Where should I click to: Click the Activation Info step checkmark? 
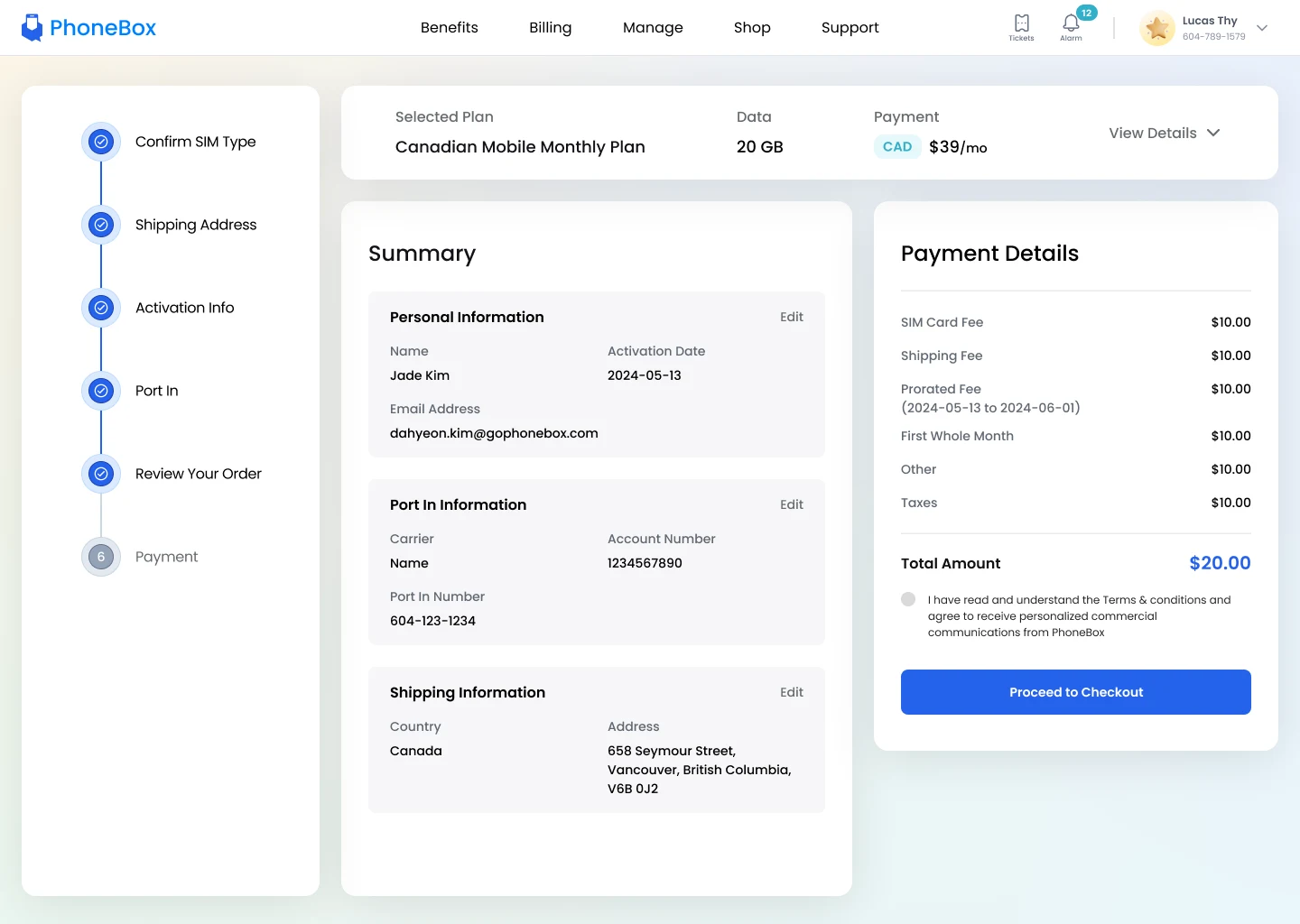pos(101,308)
